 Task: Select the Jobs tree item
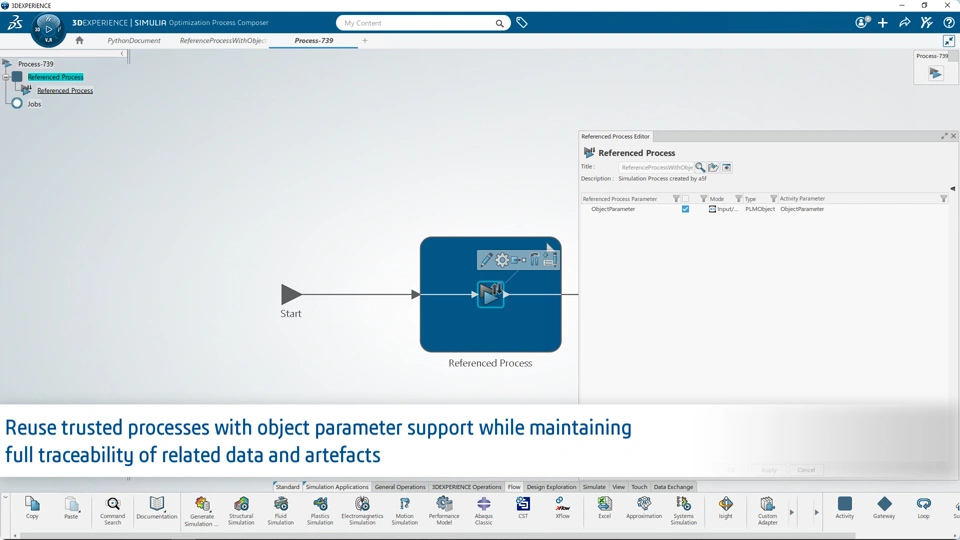[x=34, y=104]
